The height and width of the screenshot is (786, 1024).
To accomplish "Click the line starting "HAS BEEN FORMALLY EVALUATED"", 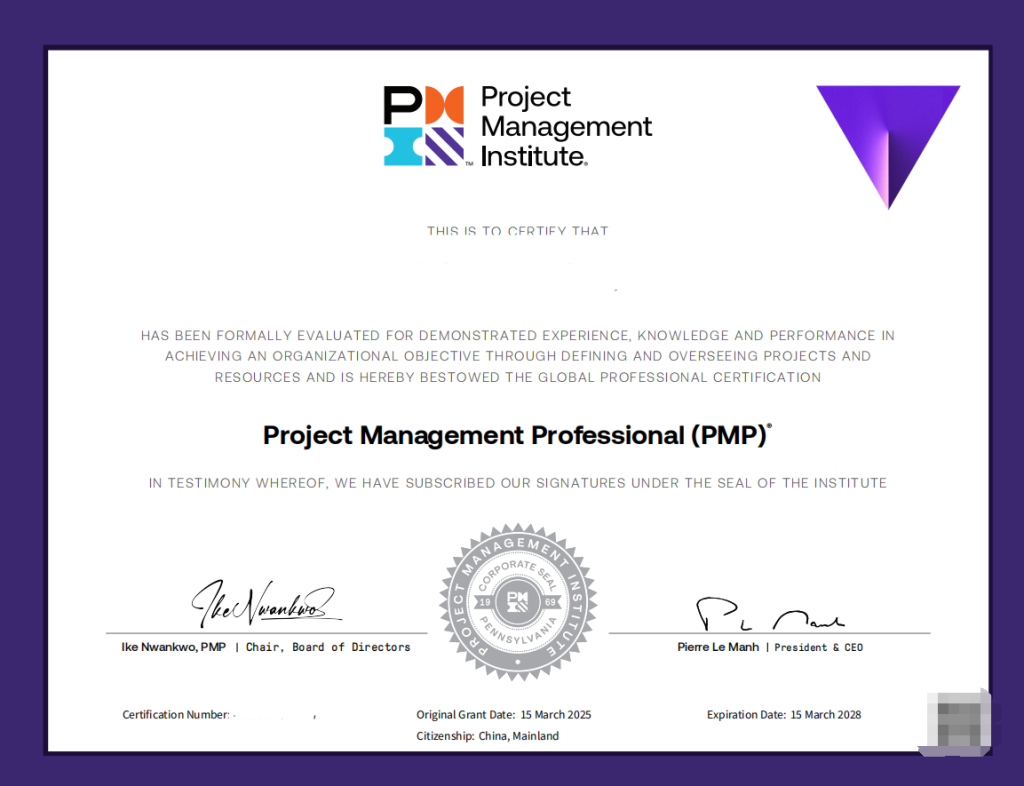I will tap(518, 336).
